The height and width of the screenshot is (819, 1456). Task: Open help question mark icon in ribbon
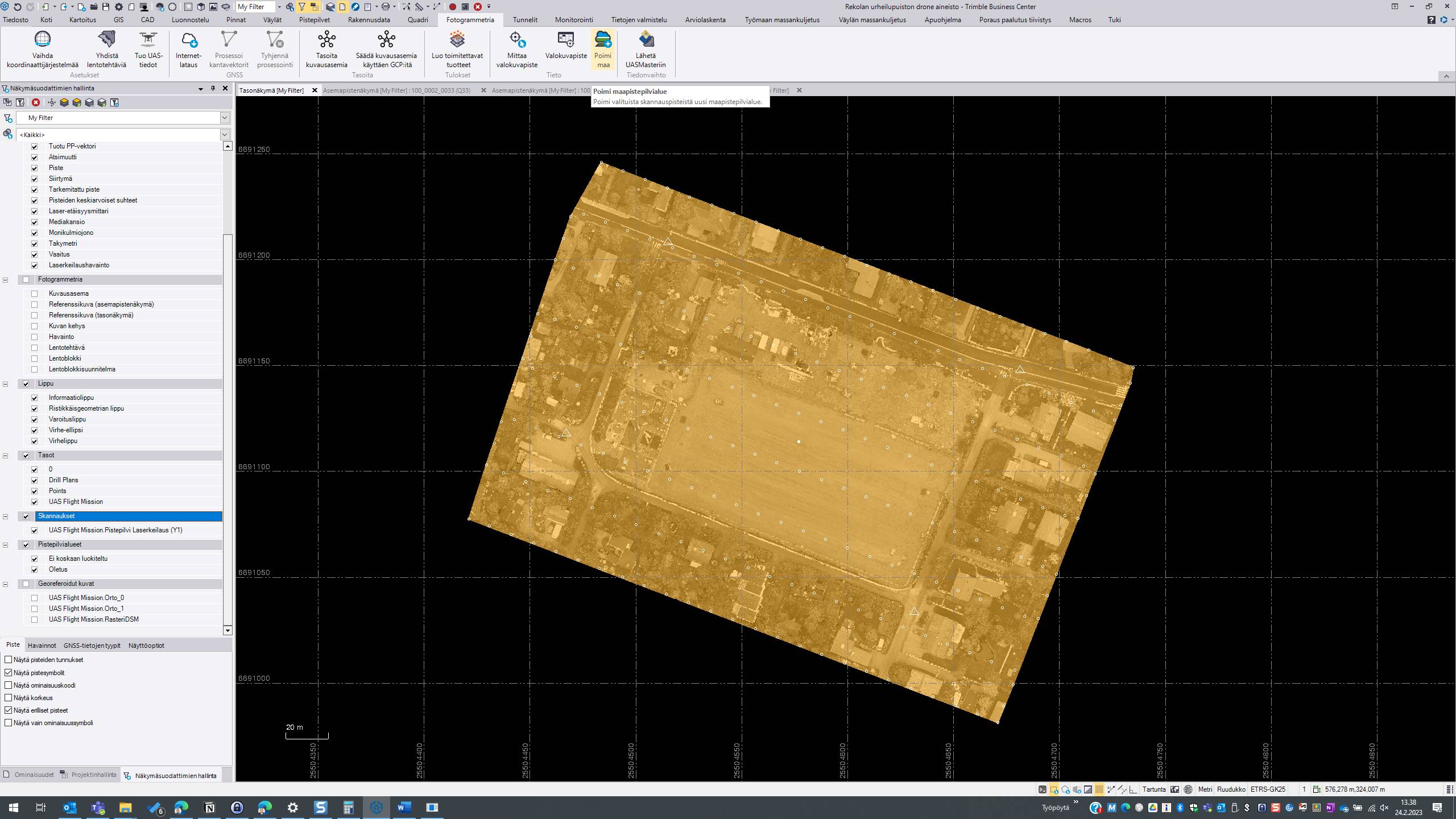(1432, 20)
